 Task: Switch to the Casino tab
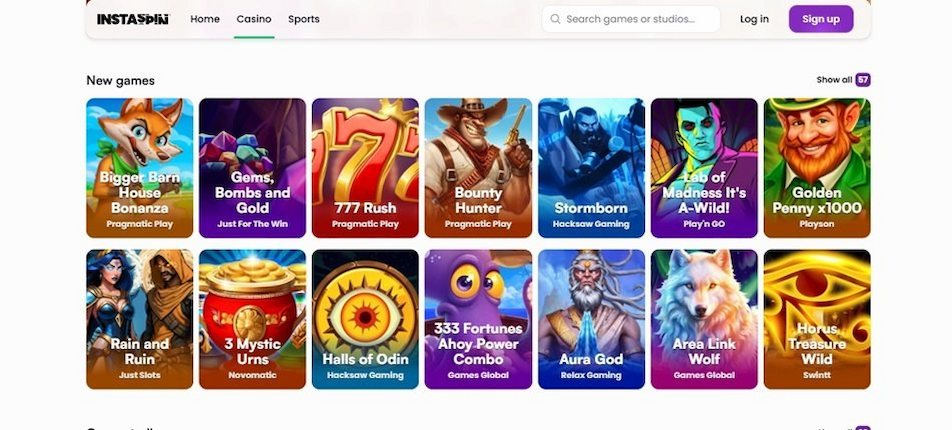254,19
